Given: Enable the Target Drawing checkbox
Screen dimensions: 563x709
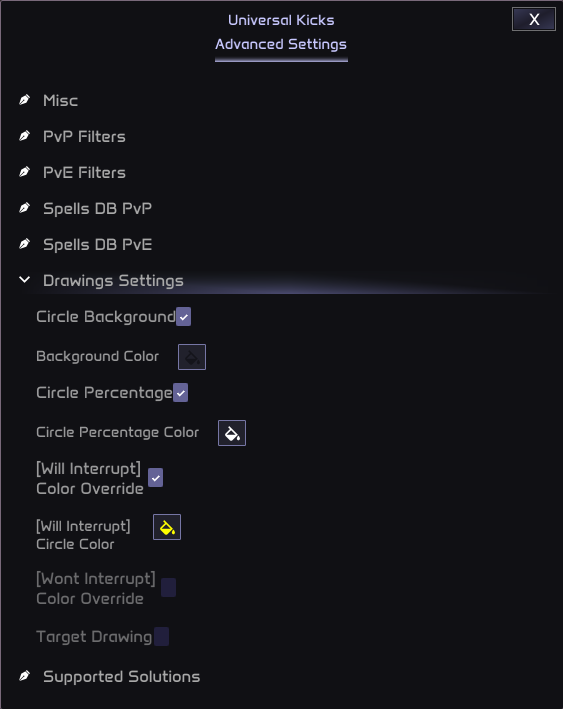Looking at the screenshot, I should pyautogui.click(x=161, y=637).
